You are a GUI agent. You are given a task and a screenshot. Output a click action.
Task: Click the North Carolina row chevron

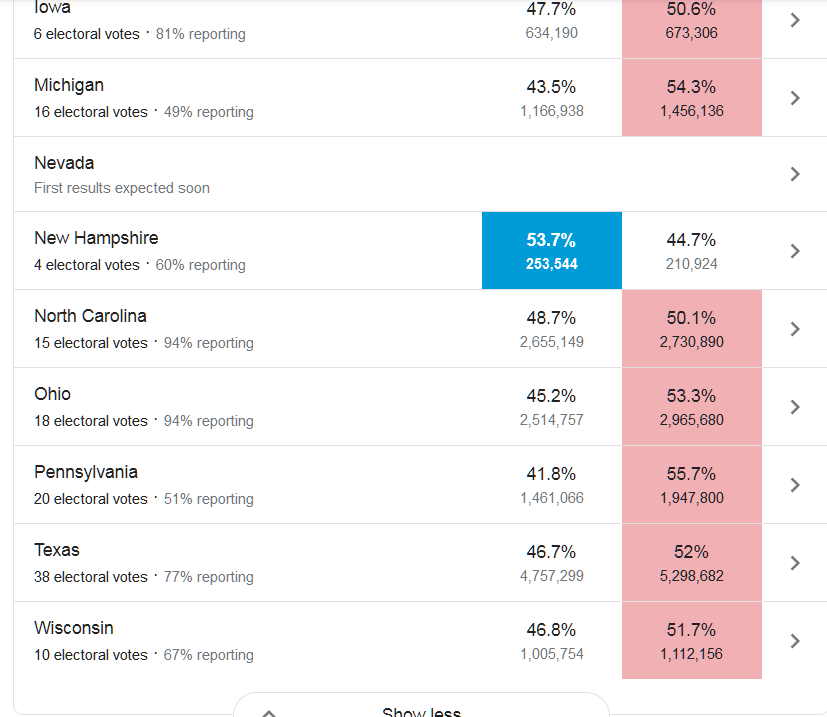795,329
